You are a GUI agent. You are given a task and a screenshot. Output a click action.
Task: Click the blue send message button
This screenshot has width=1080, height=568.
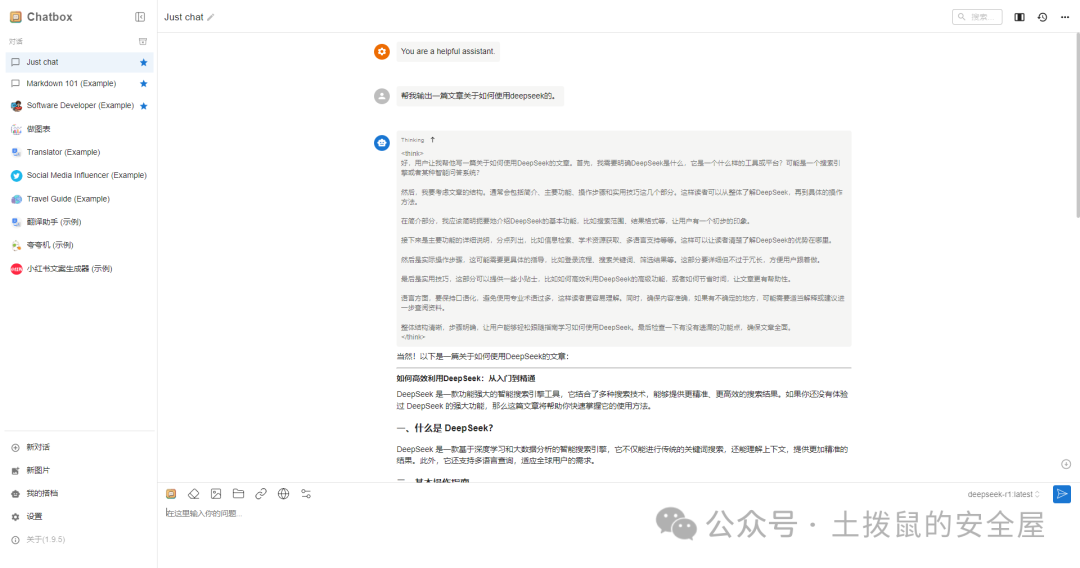point(1062,494)
